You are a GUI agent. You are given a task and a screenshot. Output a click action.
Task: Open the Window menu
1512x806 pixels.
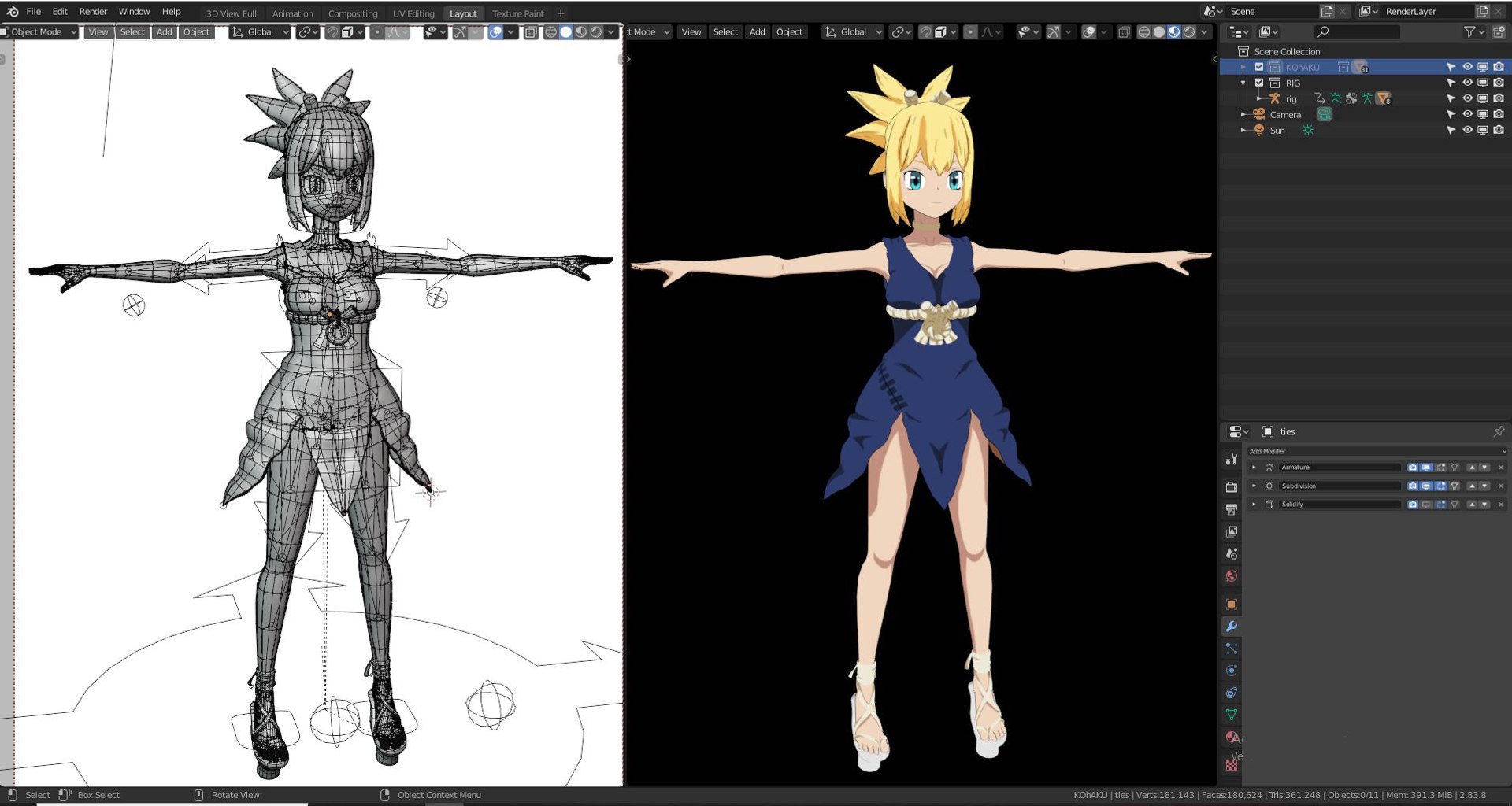click(x=134, y=12)
